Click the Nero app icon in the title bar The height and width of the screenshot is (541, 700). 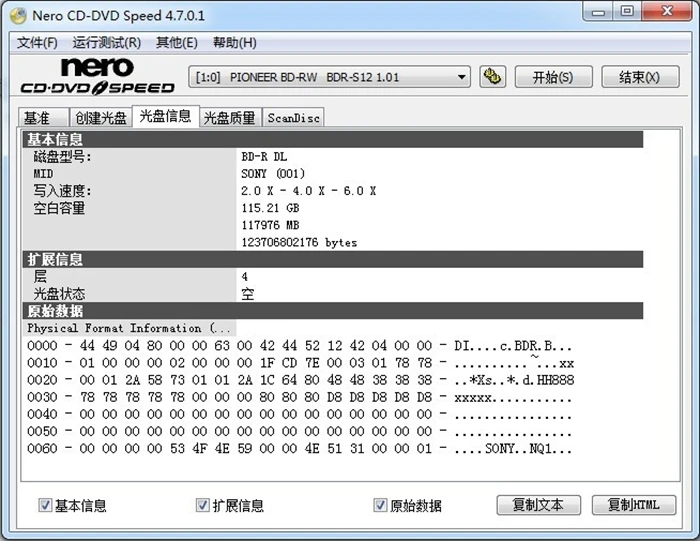[18, 16]
